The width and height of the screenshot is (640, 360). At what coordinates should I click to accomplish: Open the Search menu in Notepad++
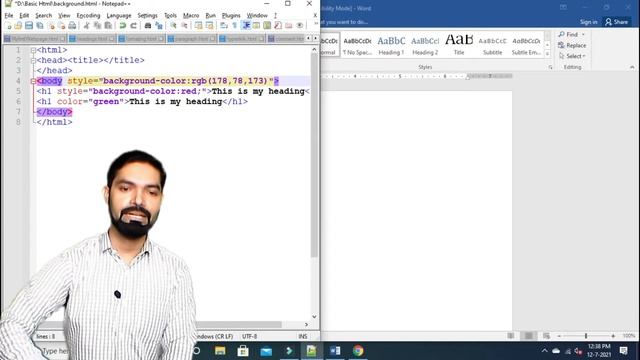click(44, 16)
